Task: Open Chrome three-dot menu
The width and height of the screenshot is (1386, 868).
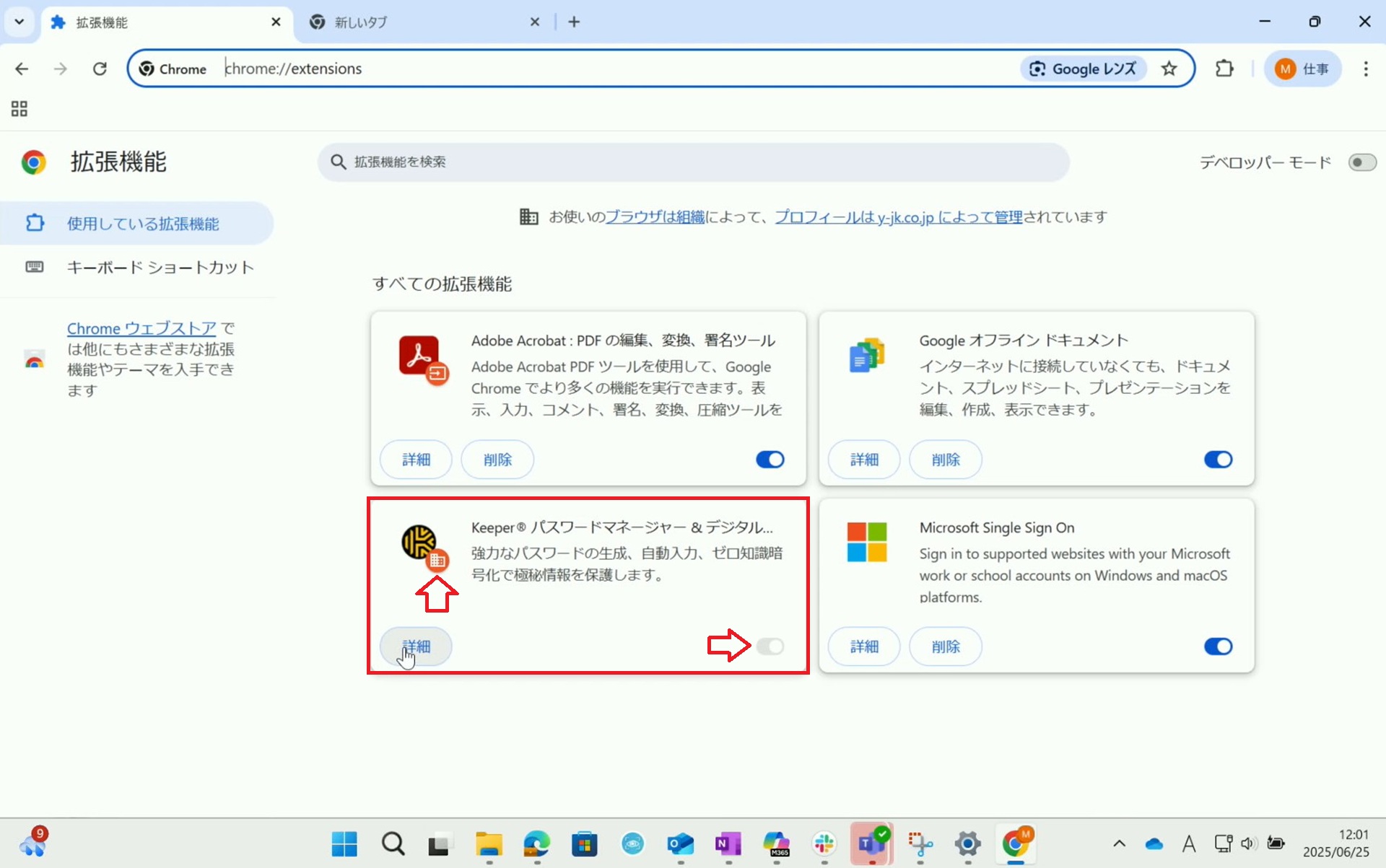Action: pyautogui.click(x=1365, y=69)
